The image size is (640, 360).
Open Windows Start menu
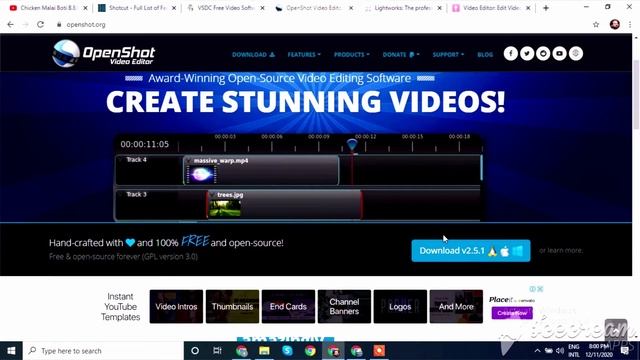click(x=11, y=351)
